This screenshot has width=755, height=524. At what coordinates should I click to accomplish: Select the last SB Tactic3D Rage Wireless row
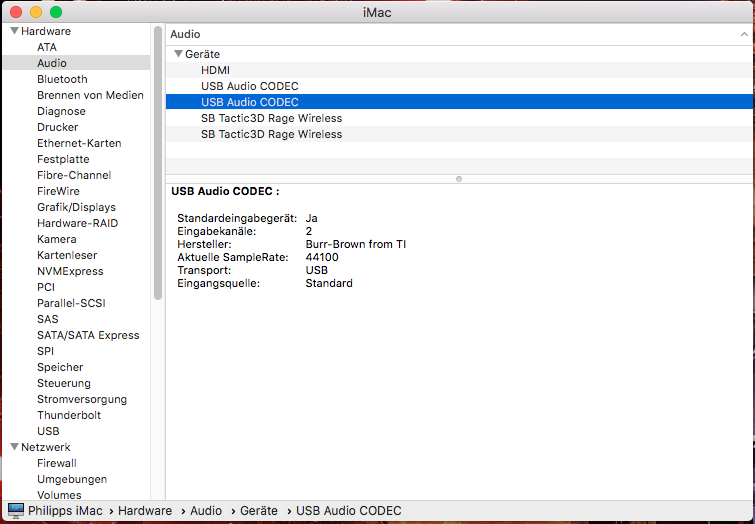click(460, 134)
